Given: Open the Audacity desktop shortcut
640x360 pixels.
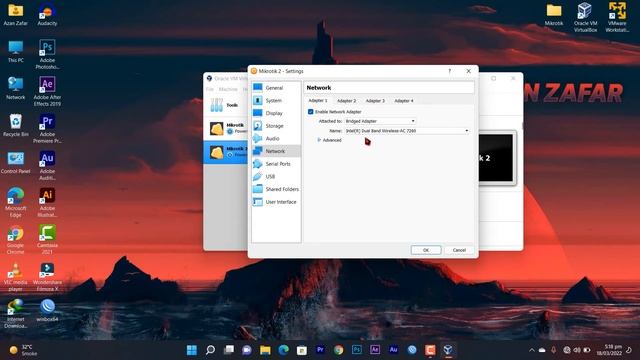Looking at the screenshot, I should pos(47,14).
